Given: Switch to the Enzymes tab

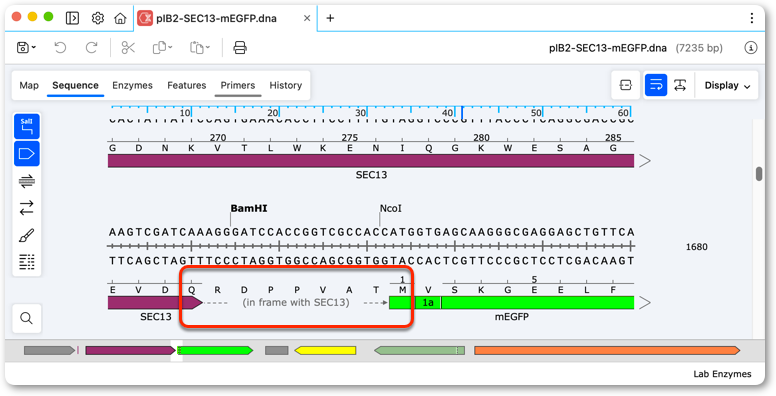Looking at the screenshot, I should 132,85.
